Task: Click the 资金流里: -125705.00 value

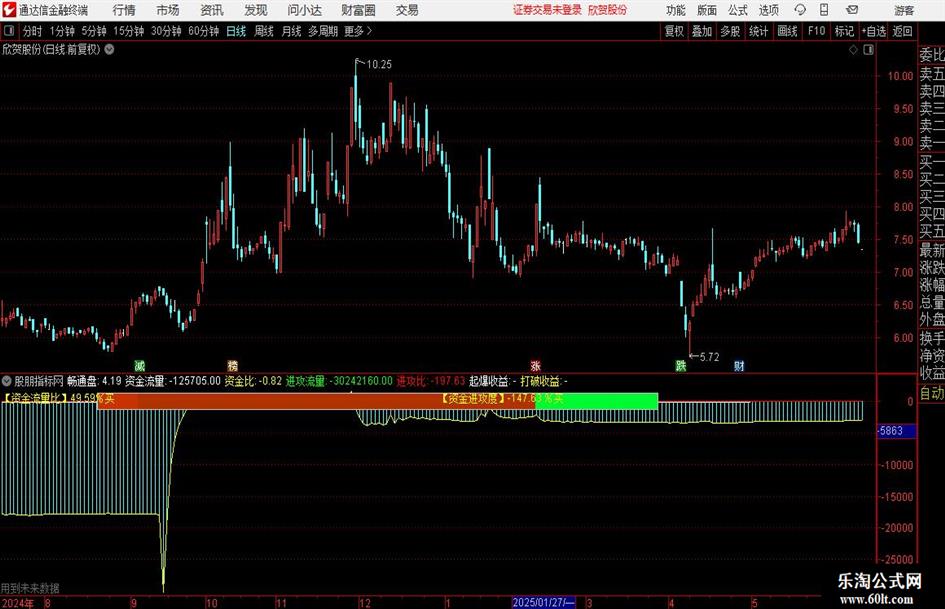Action: tap(173, 381)
